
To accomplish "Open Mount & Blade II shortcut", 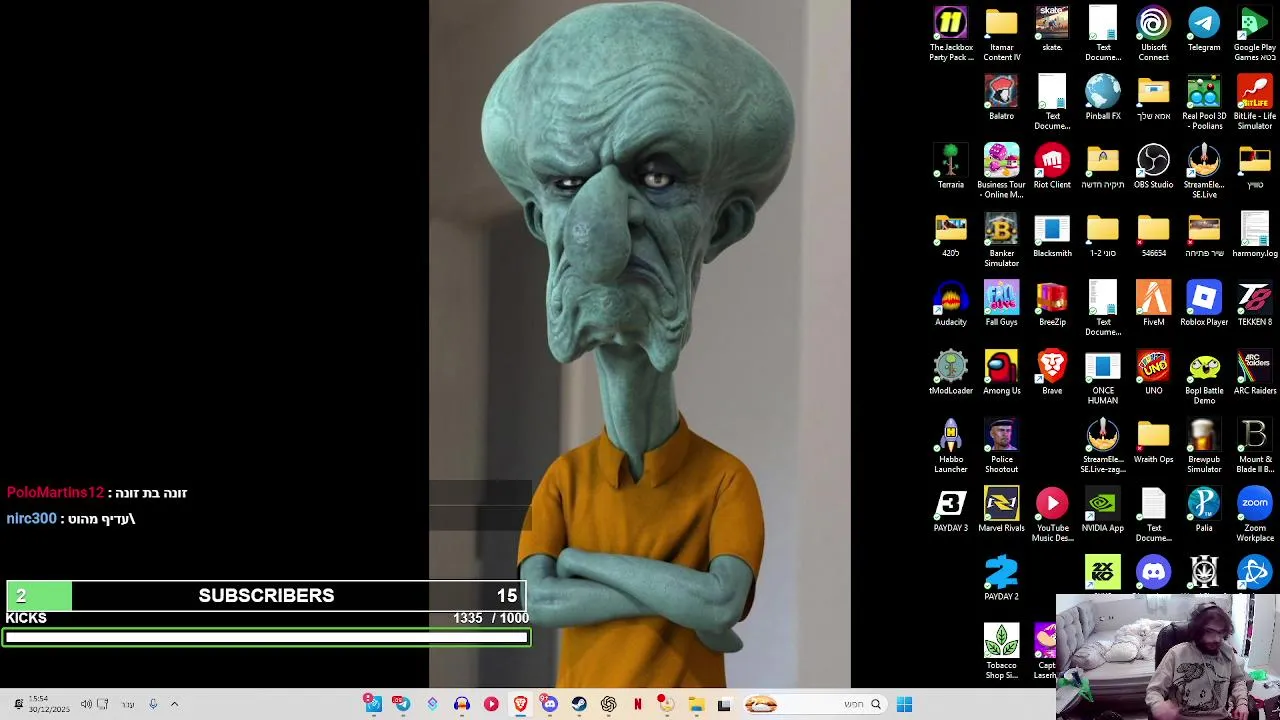I will [x=1254, y=446].
